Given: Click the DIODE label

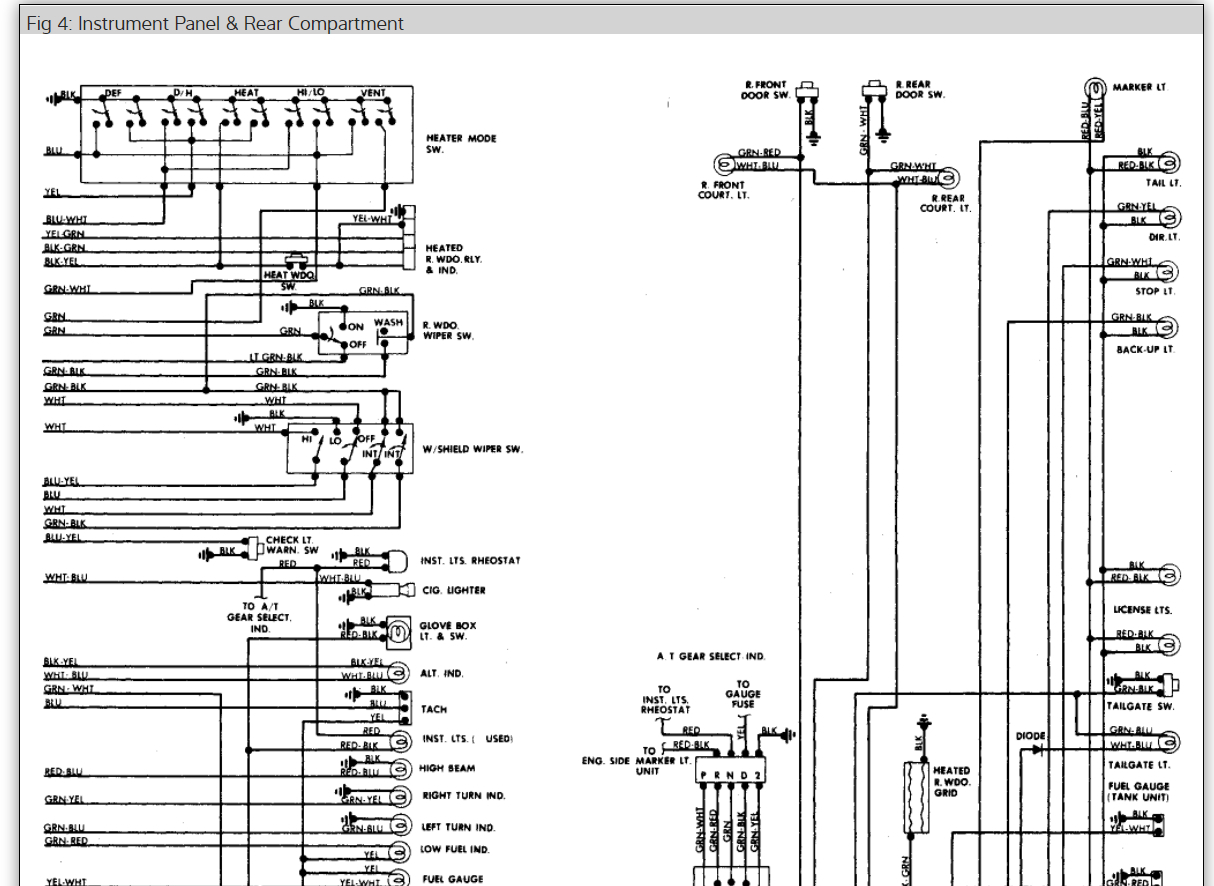Looking at the screenshot, I should 1030,736.
